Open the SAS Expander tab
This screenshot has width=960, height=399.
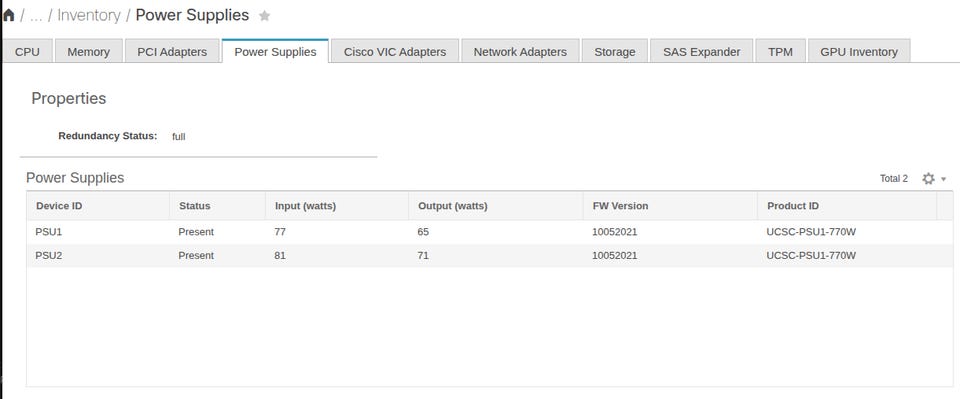(x=702, y=51)
